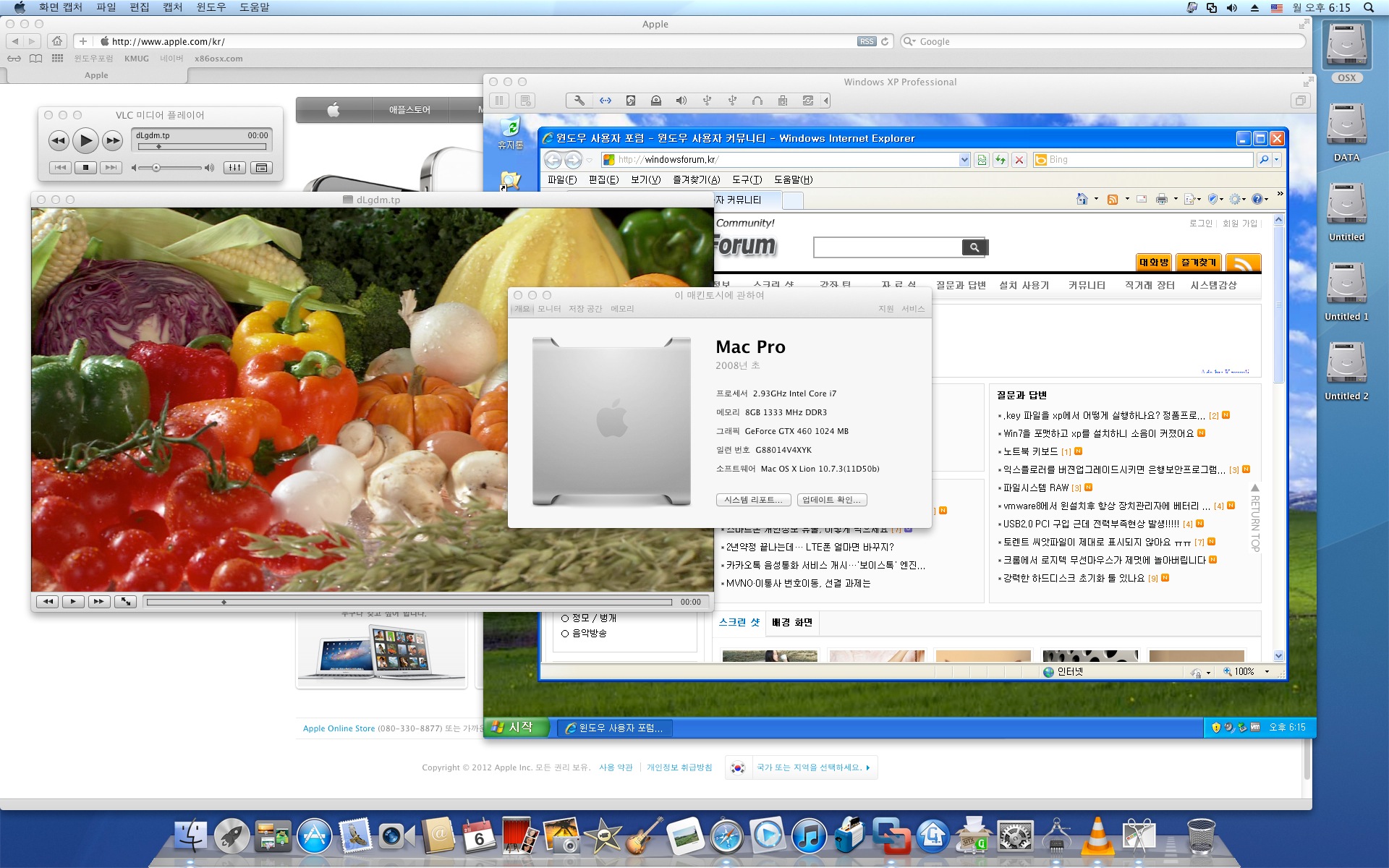Open IE zoom level 100% dropdown
The width and height of the screenshot is (1389, 868).
coord(1267,672)
